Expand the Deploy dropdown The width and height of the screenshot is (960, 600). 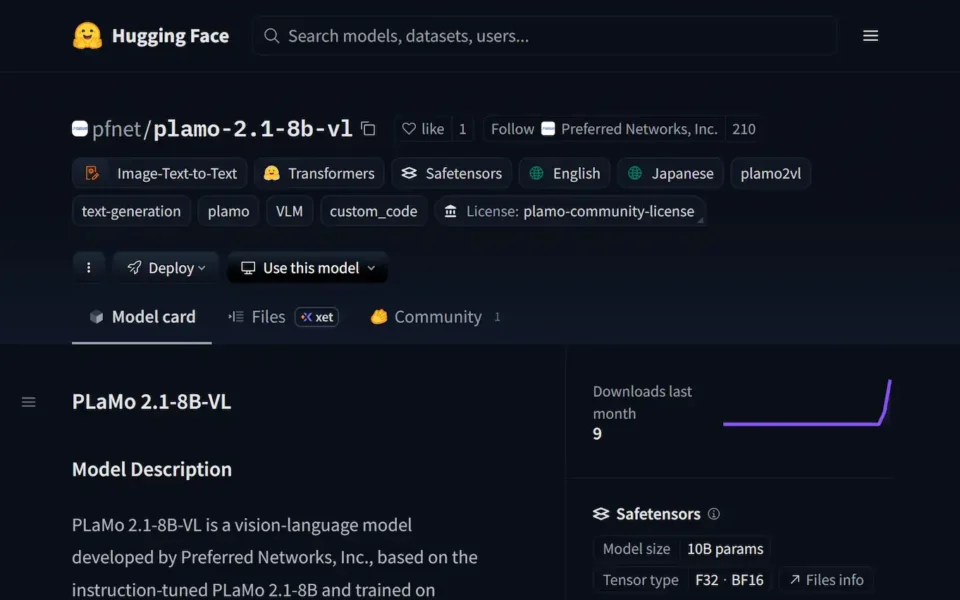(x=166, y=268)
